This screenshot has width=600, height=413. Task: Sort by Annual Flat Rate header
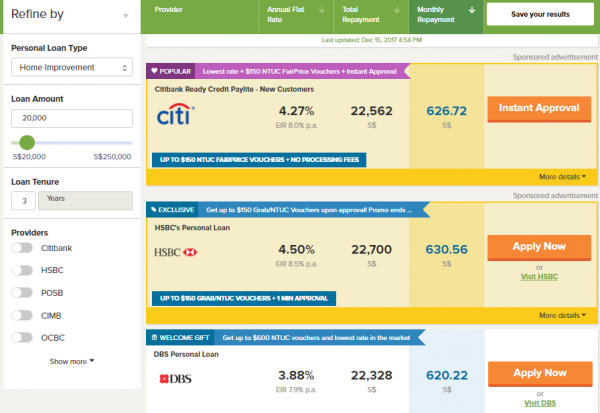pos(285,15)
